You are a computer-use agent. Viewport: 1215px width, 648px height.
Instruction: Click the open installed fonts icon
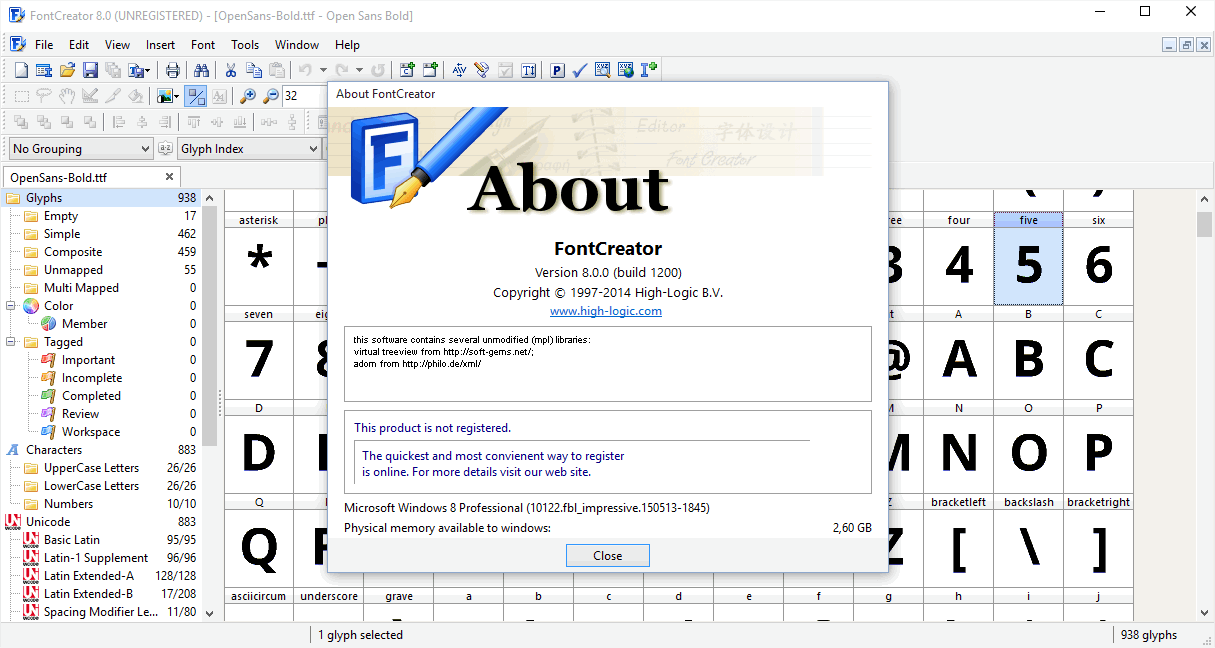coord(44,70)
